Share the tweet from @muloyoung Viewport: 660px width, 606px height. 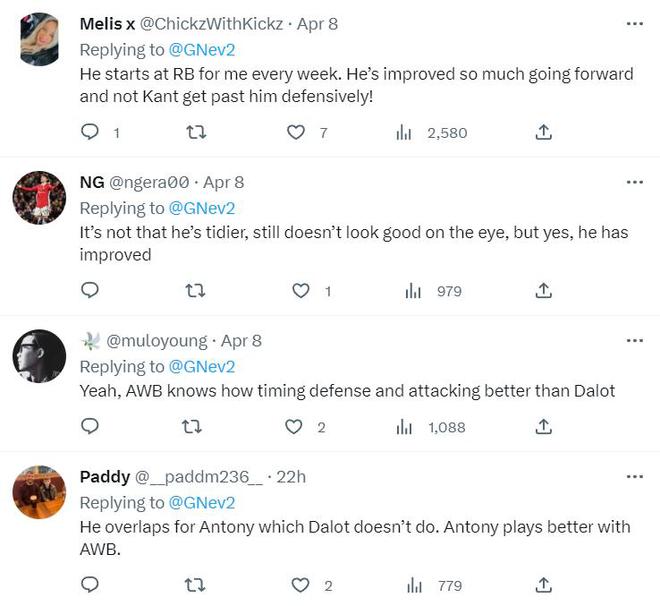(x=543, y=427)
